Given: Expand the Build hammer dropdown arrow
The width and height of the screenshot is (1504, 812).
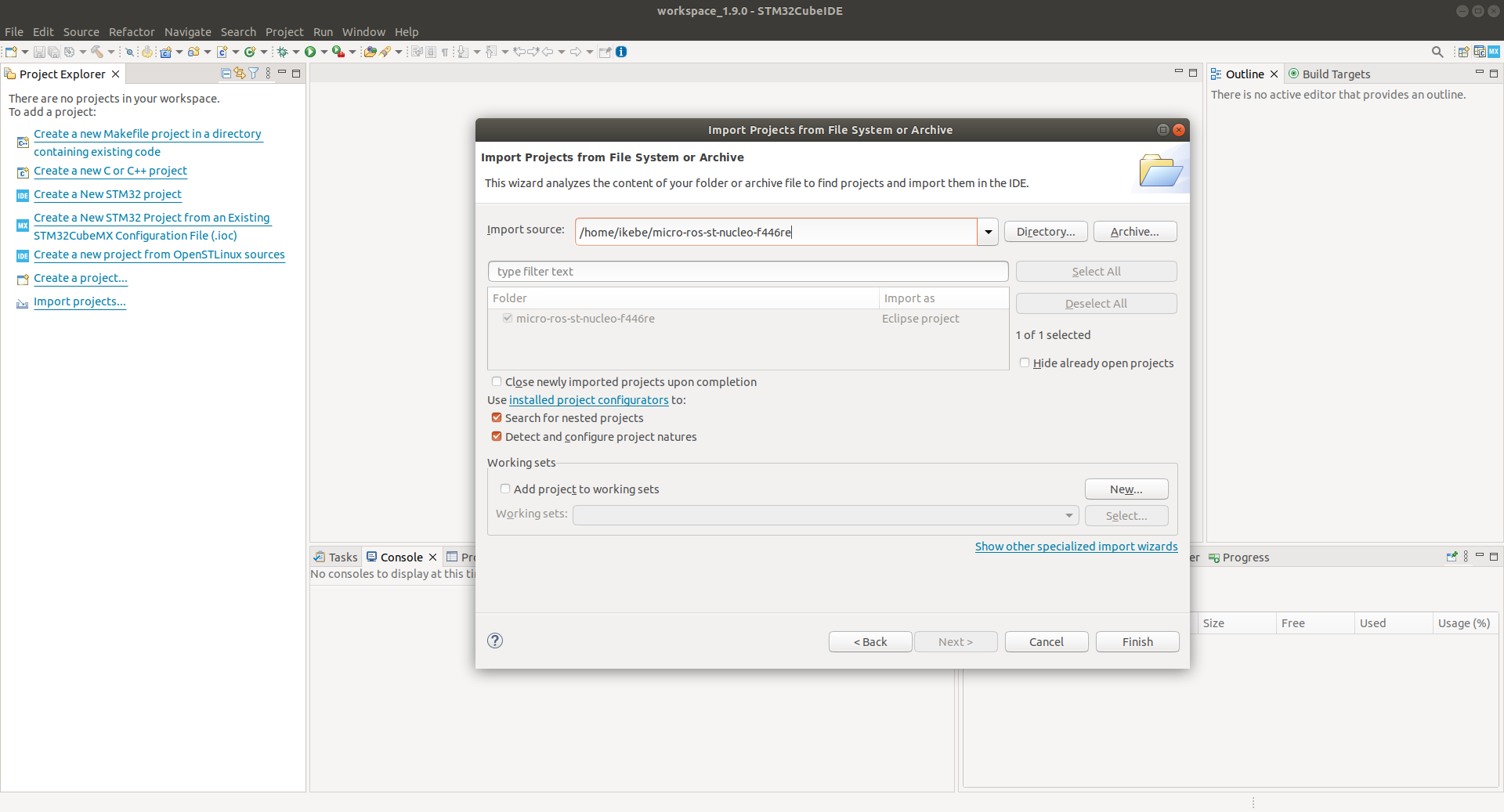Looking at the screenshot, I should point(110,52).
